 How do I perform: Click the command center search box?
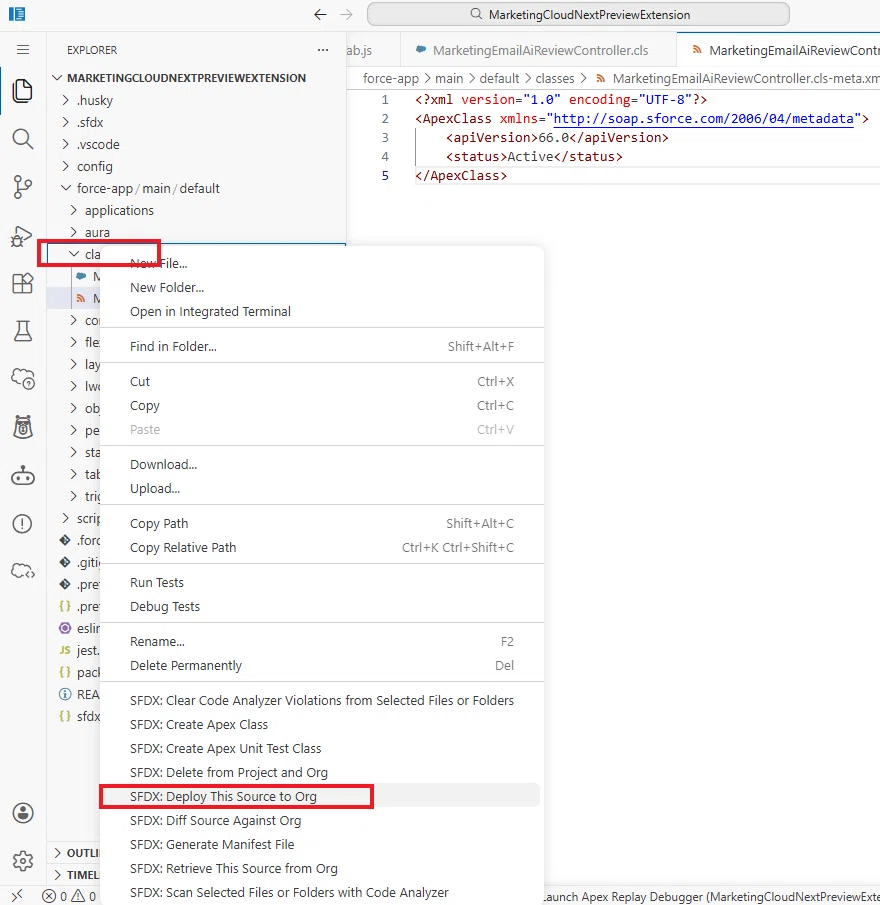tap(578, 14)
